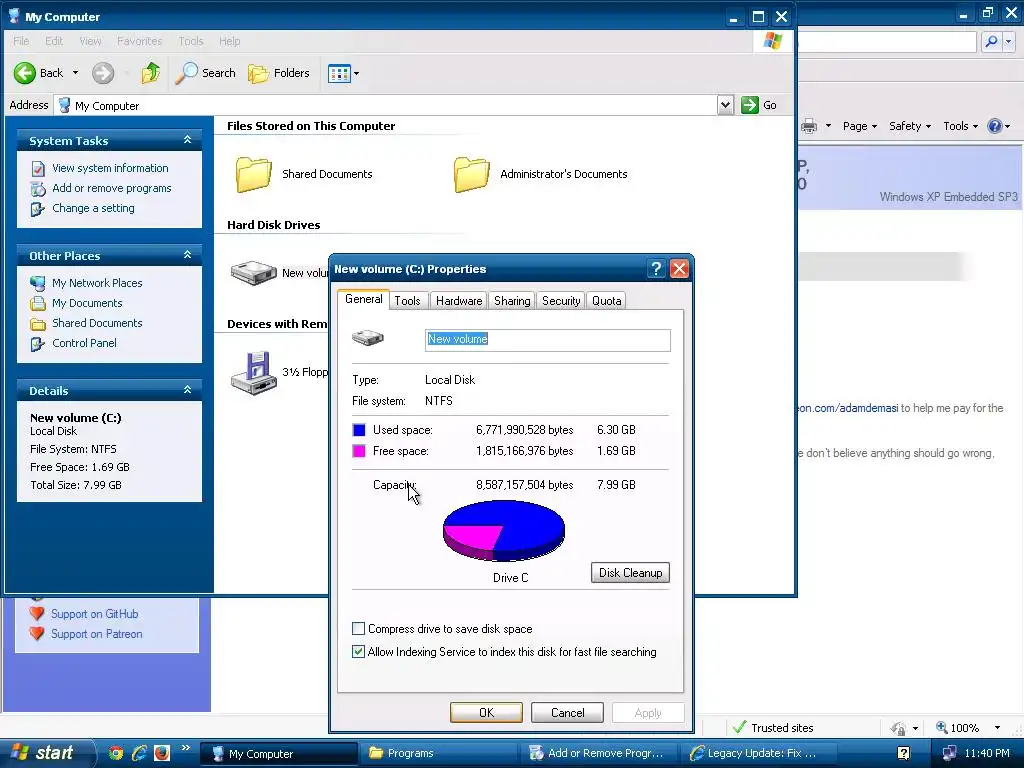
Task: Click the Control Panel icon in Other Places
Action: click(x=38, y=344)
